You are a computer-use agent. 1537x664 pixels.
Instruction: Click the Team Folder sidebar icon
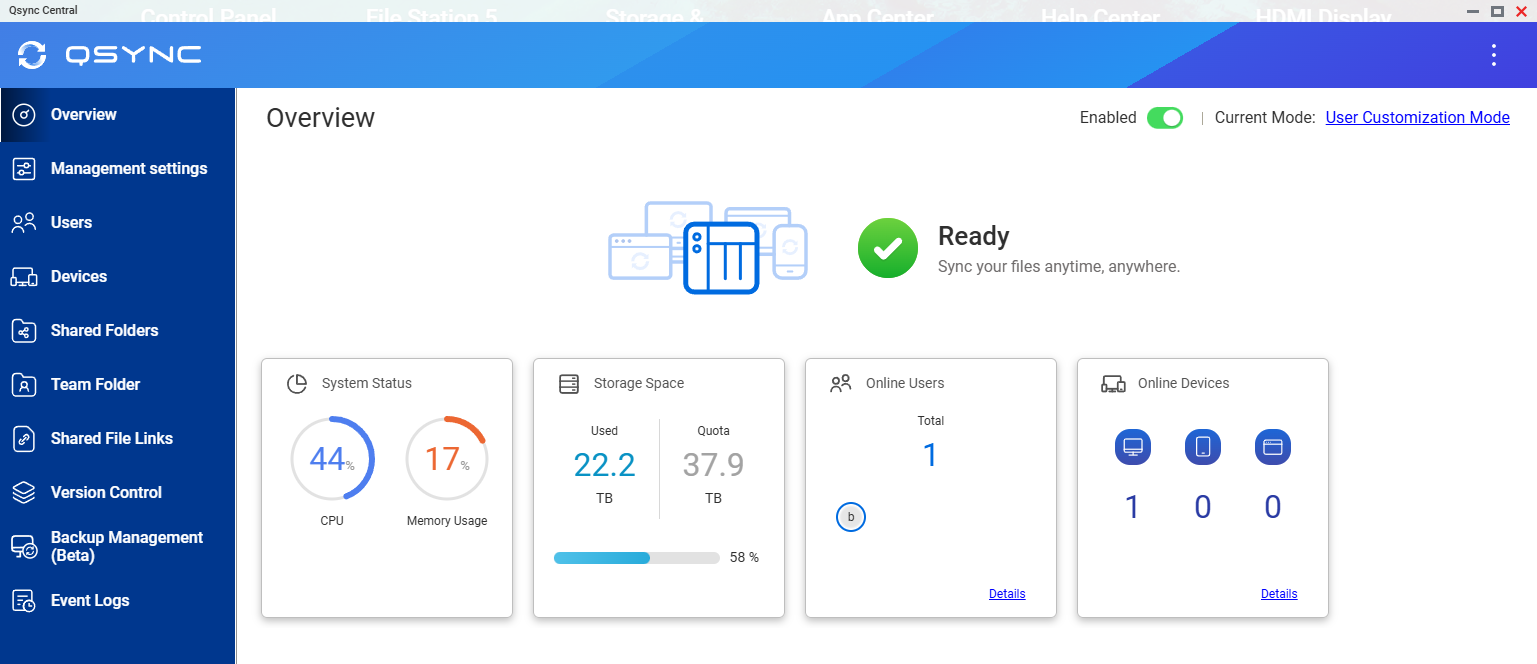[x=24, y=385]
